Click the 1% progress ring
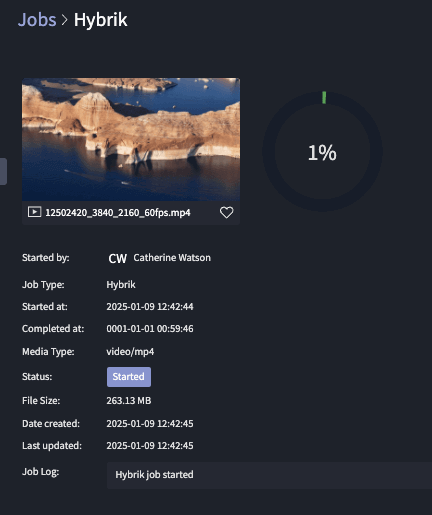Image resolution: width=432 pixels, height=515 pixels. (x=322, y=152)
